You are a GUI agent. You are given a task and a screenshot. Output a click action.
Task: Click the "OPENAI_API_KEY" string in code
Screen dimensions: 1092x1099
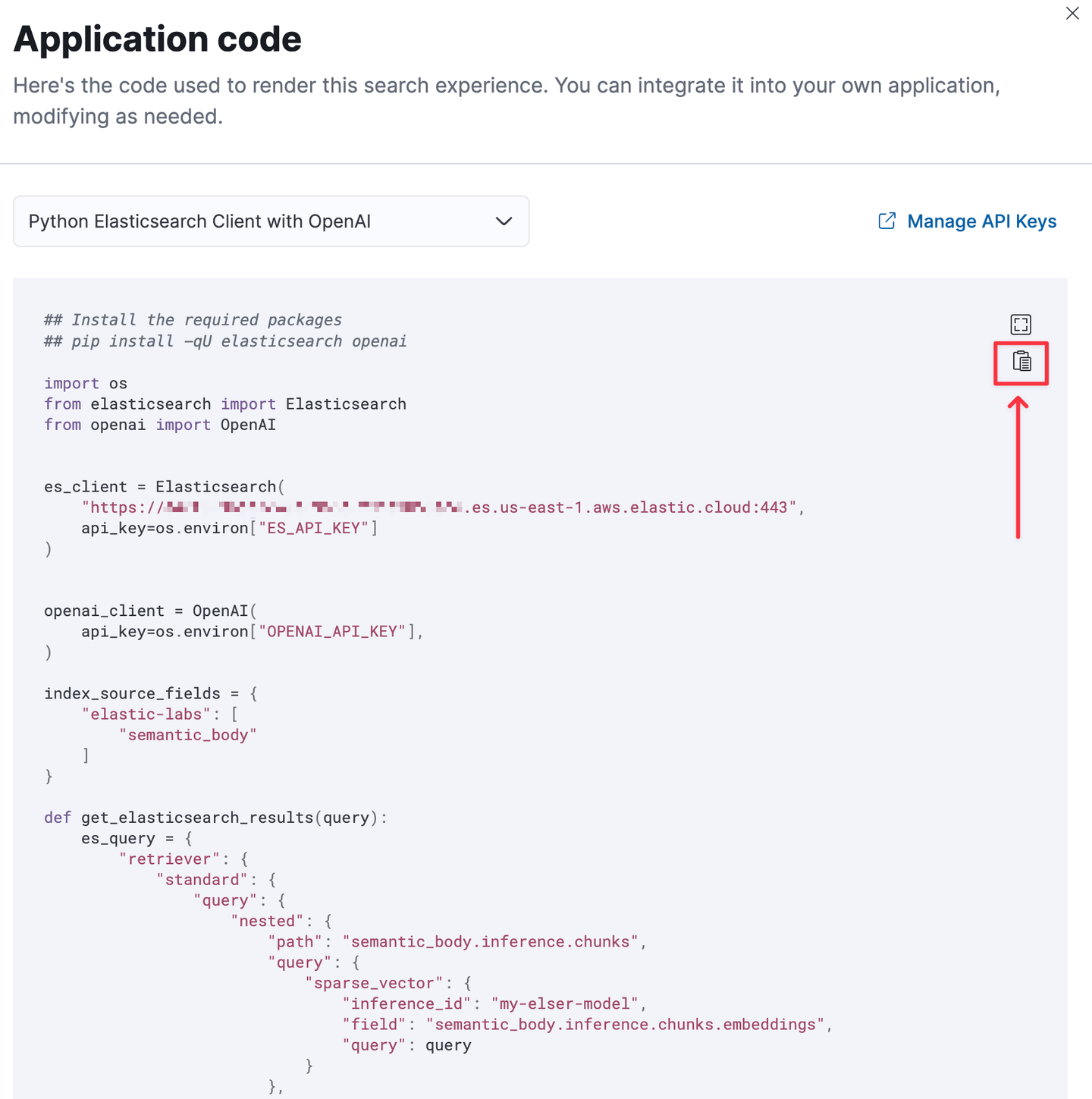[x=332, y=631]
